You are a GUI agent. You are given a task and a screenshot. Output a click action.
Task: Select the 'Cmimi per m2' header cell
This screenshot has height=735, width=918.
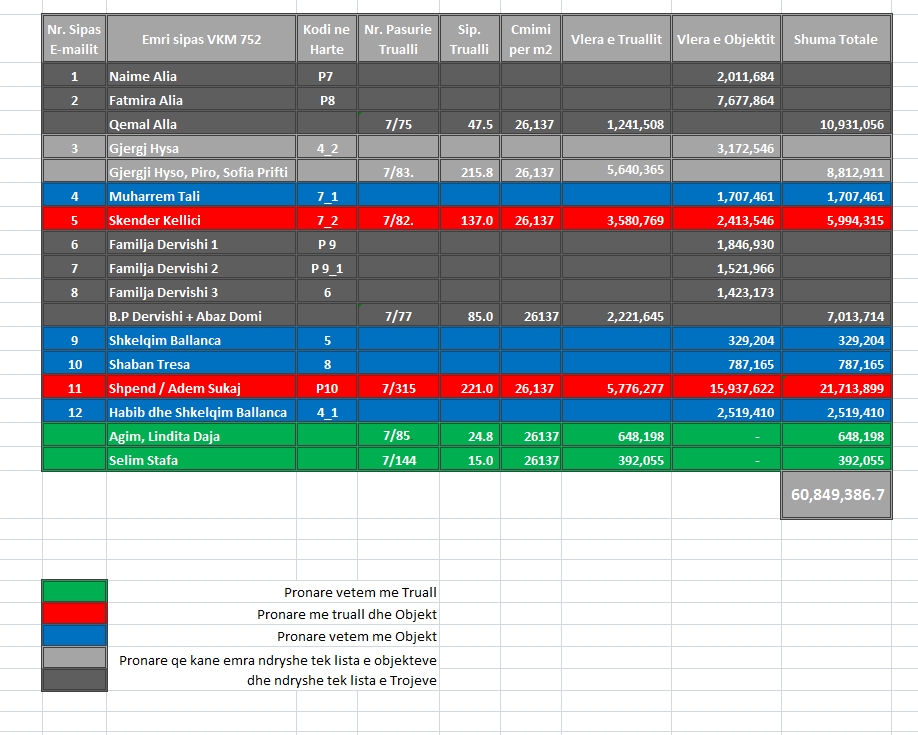point(530,40)
